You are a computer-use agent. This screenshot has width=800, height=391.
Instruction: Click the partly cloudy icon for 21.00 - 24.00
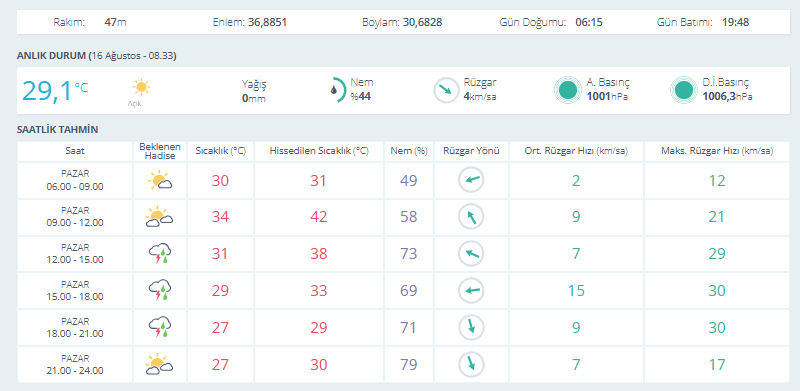159,364
